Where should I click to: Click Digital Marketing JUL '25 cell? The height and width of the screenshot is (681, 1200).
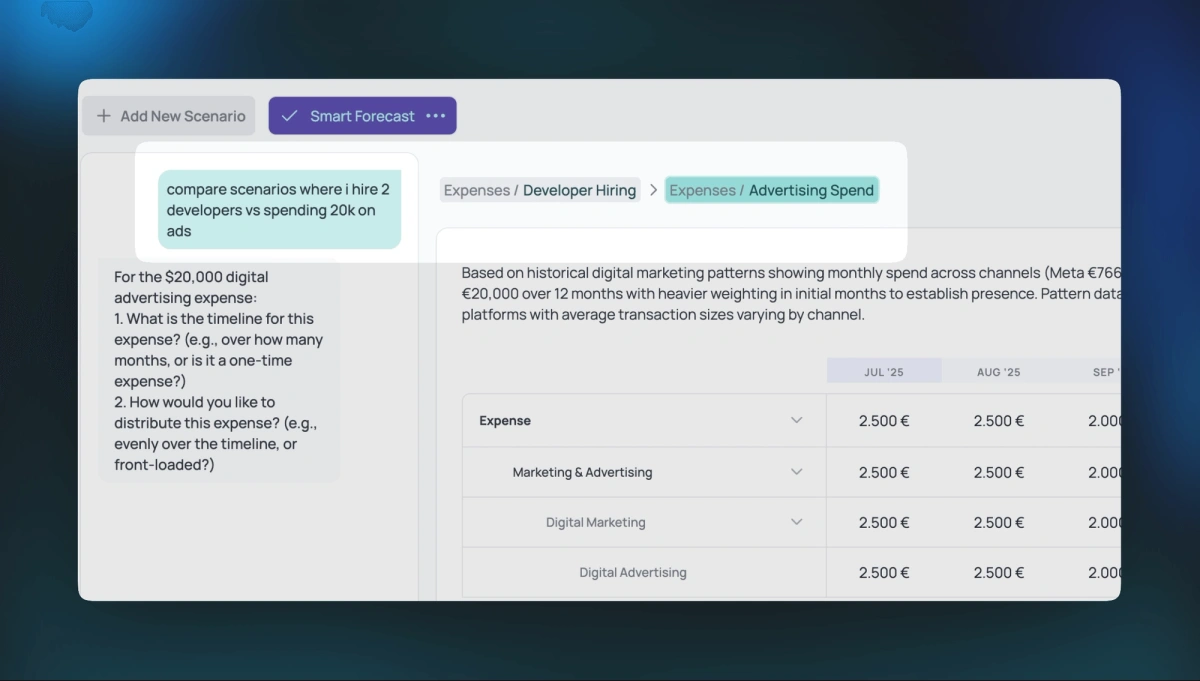tap(884, 522)
